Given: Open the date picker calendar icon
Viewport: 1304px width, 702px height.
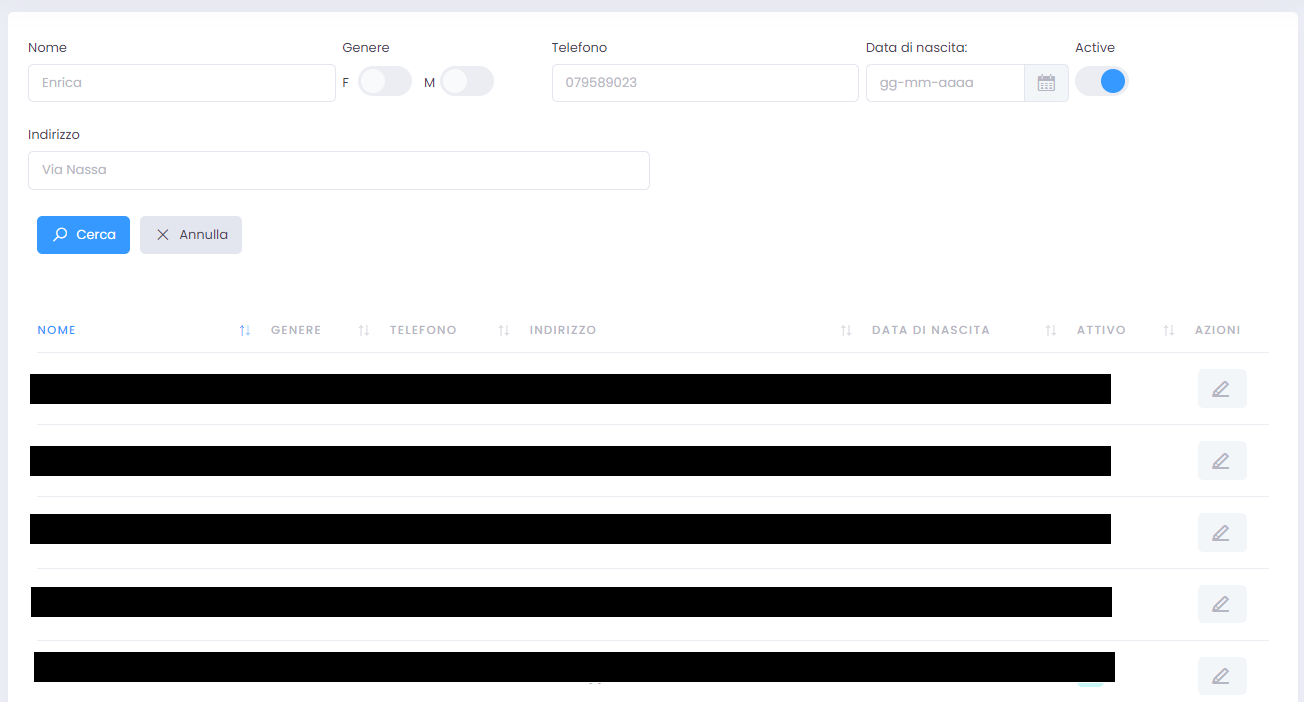Looking at the screenshot, I should click(1046, 82).
